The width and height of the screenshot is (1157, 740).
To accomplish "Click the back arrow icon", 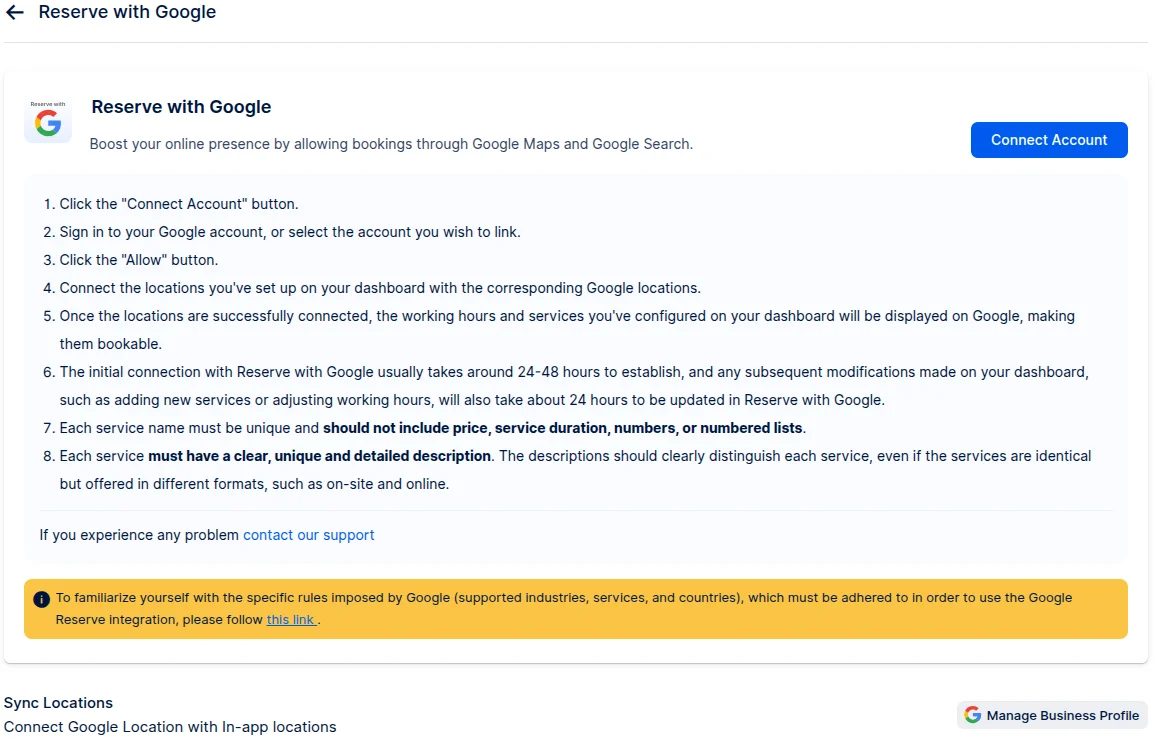I will [x=15, y=13].
